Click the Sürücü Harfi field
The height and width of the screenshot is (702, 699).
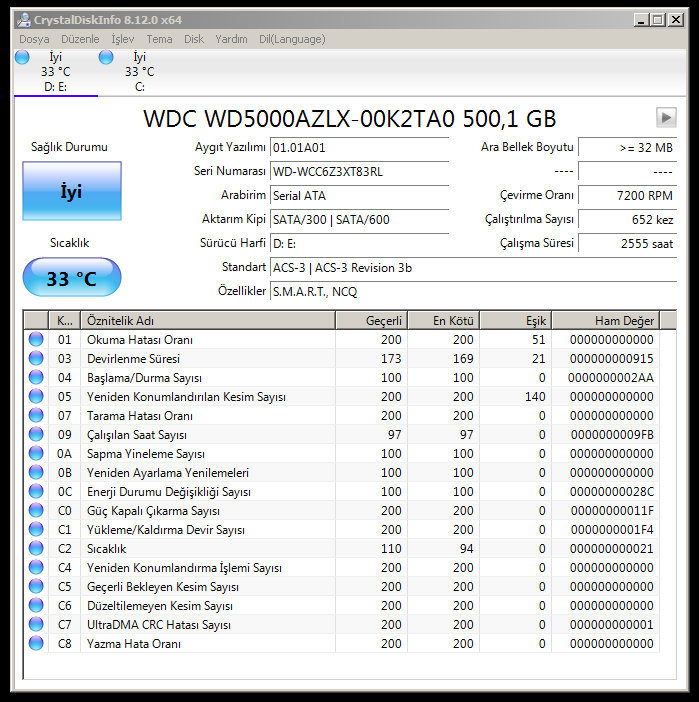360,244
